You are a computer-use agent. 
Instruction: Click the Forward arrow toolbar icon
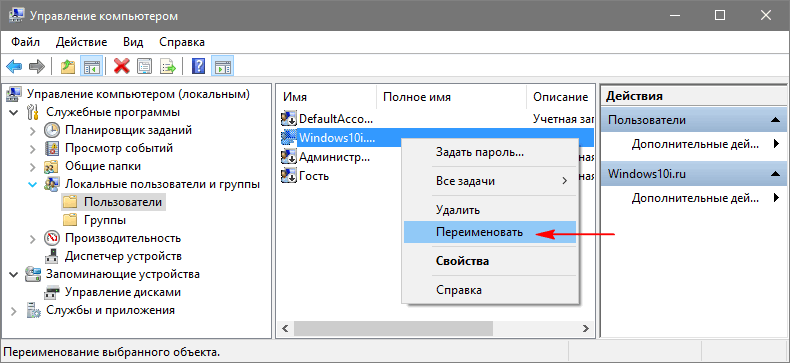37,66
